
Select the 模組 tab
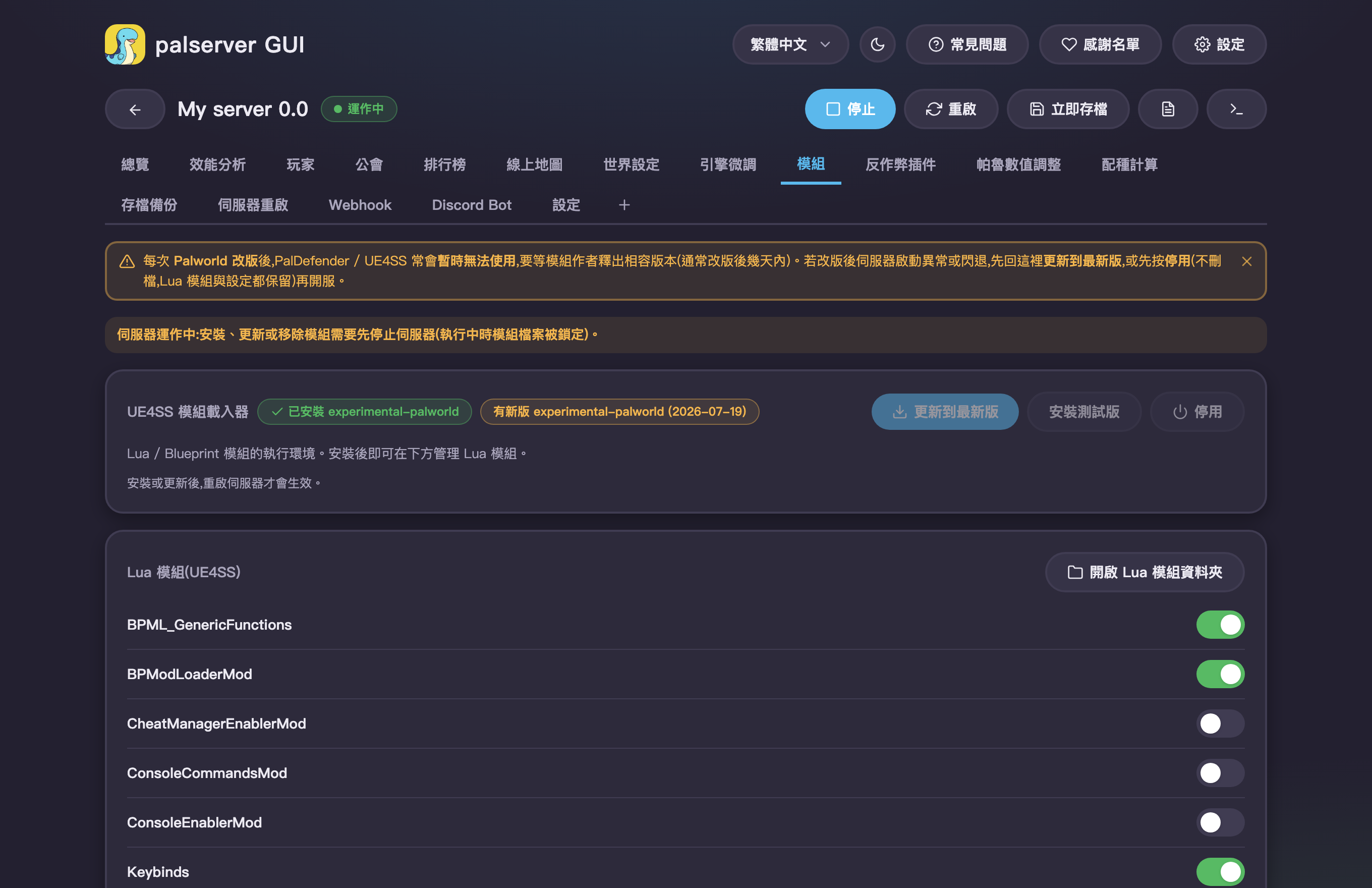811,164
